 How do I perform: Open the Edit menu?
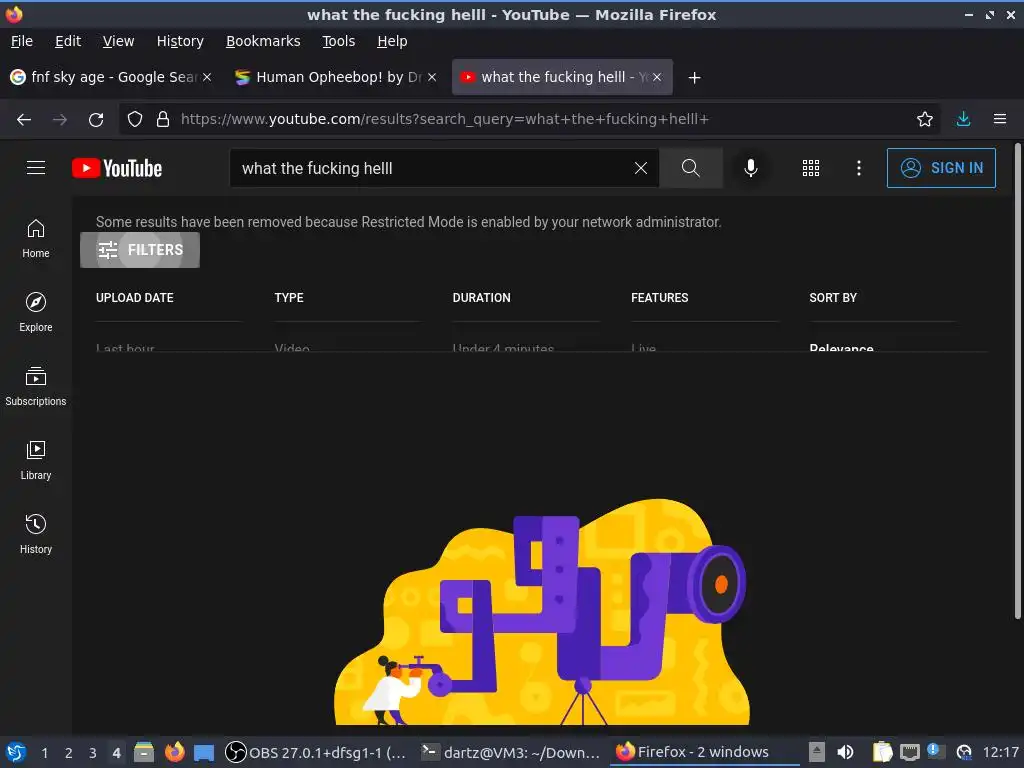point(68,41)
